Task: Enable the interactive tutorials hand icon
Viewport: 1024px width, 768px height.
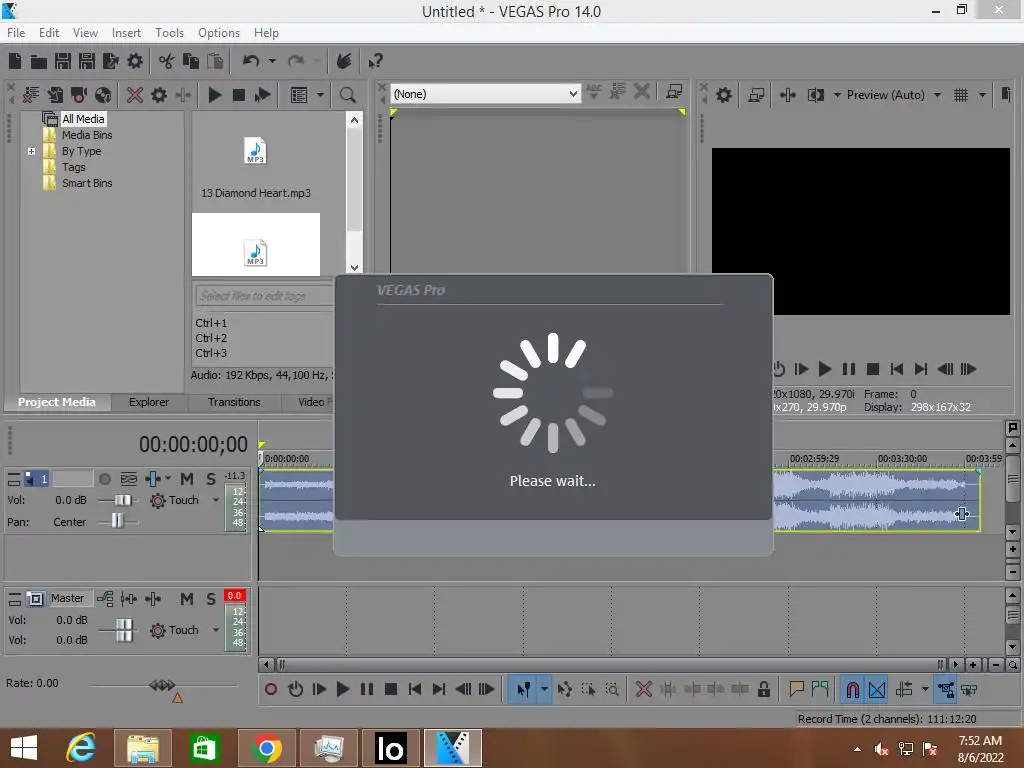Action: coord(344,61)
